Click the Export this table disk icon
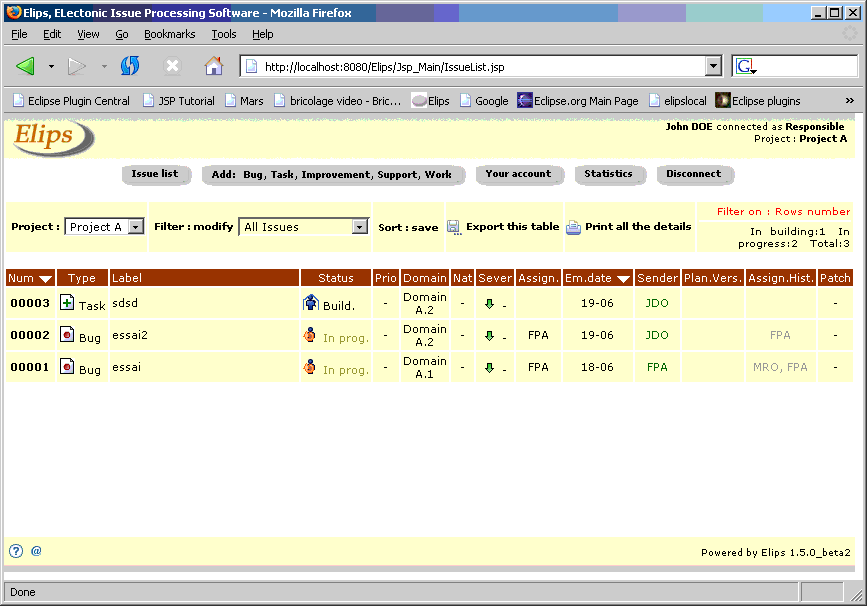The image size is (867, 606). point(453,227)
